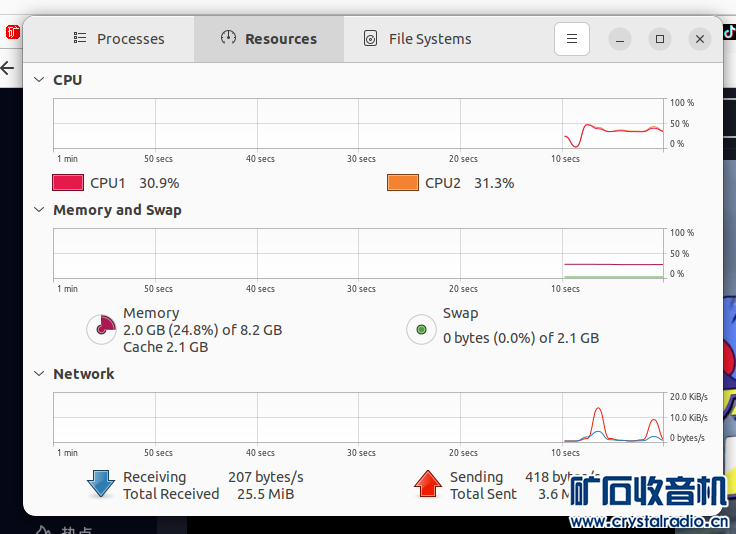This screenshot has width=736, height=534.
Task: Click the TikTok icon behind window
Action: click(x=729, y=31)
